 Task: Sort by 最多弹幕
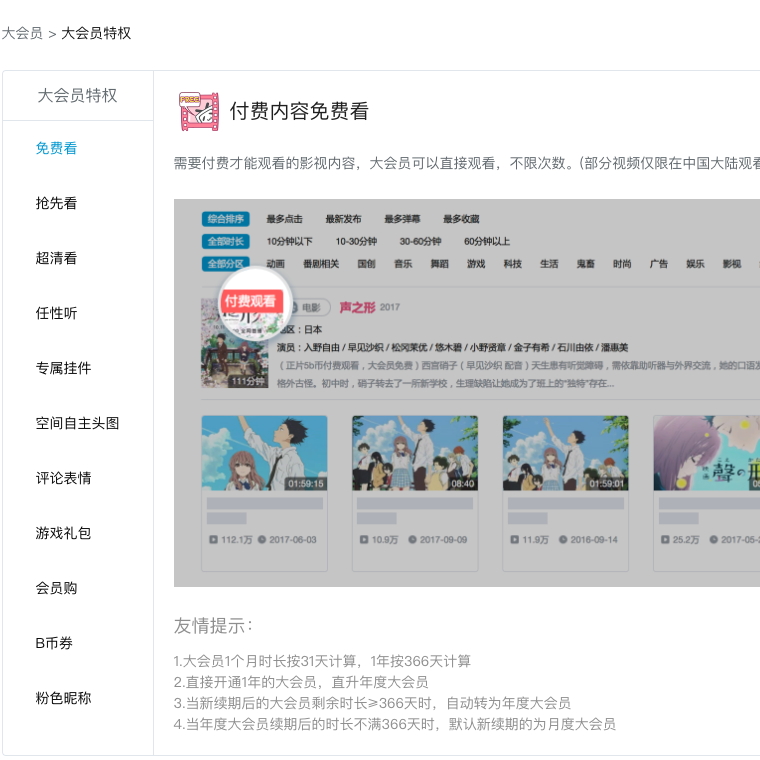(x=402, y=219)
